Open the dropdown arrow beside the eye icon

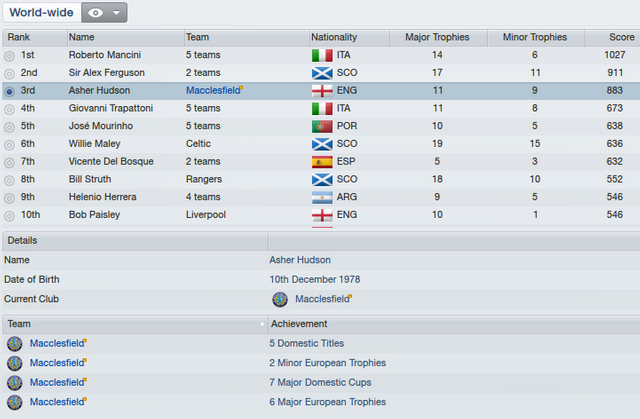(116, 13)
